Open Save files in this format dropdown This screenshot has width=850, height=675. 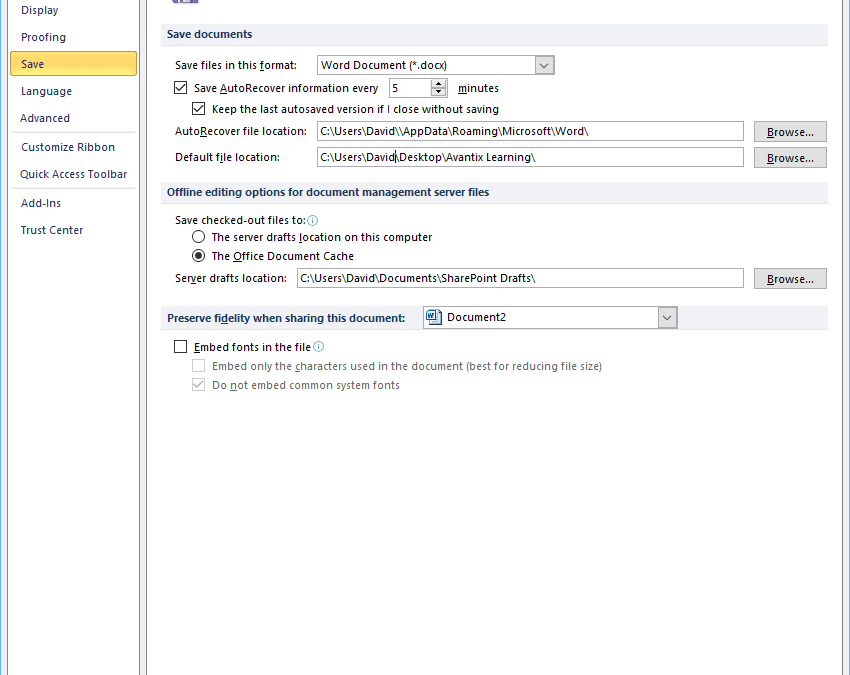[x=544, y=65]
